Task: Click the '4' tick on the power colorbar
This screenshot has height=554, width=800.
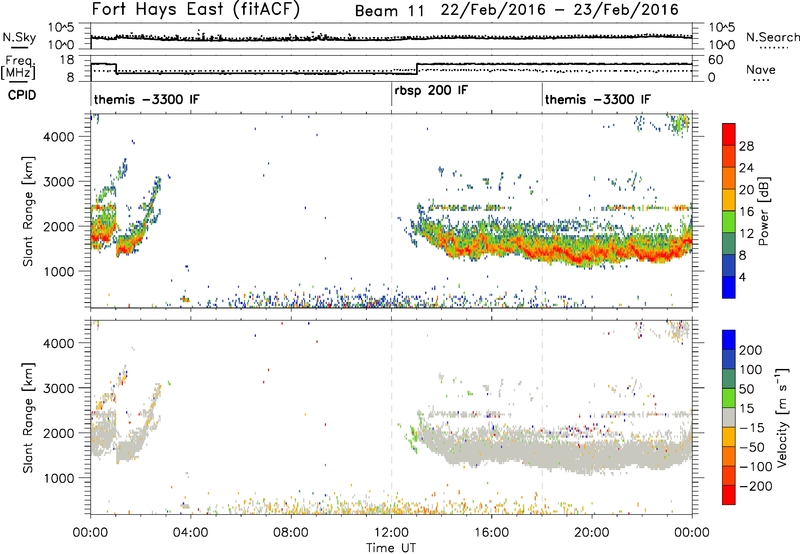Action: pyautogui.click(x=743, y=277)
